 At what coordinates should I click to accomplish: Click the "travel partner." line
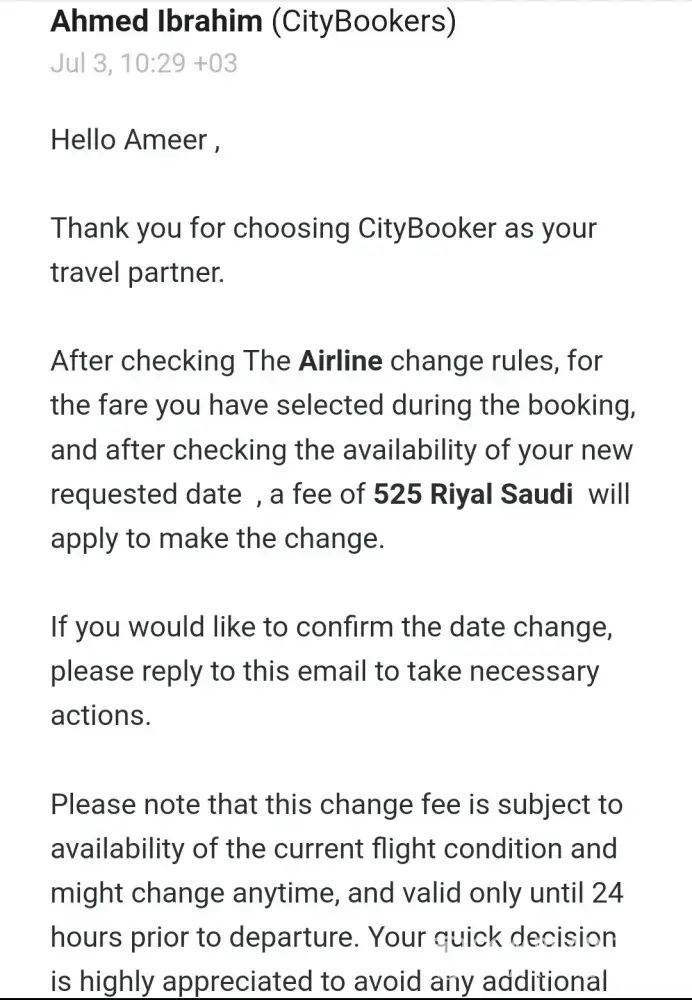click(x=137, y=272)
